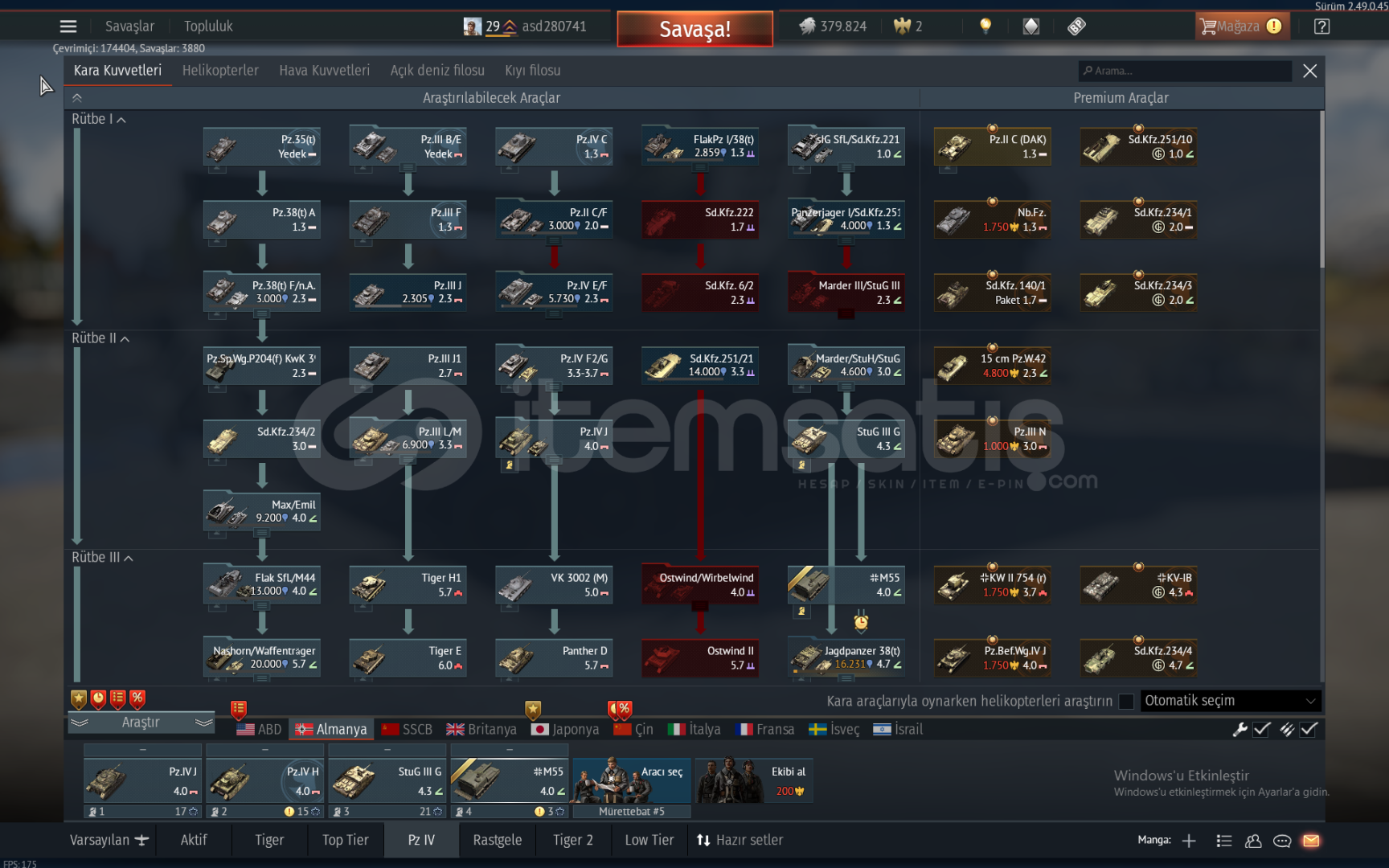Open the Otomatik seçim dropdown
The height and width of the screenshot is (868, 1389).
(x=1230, y=701)
